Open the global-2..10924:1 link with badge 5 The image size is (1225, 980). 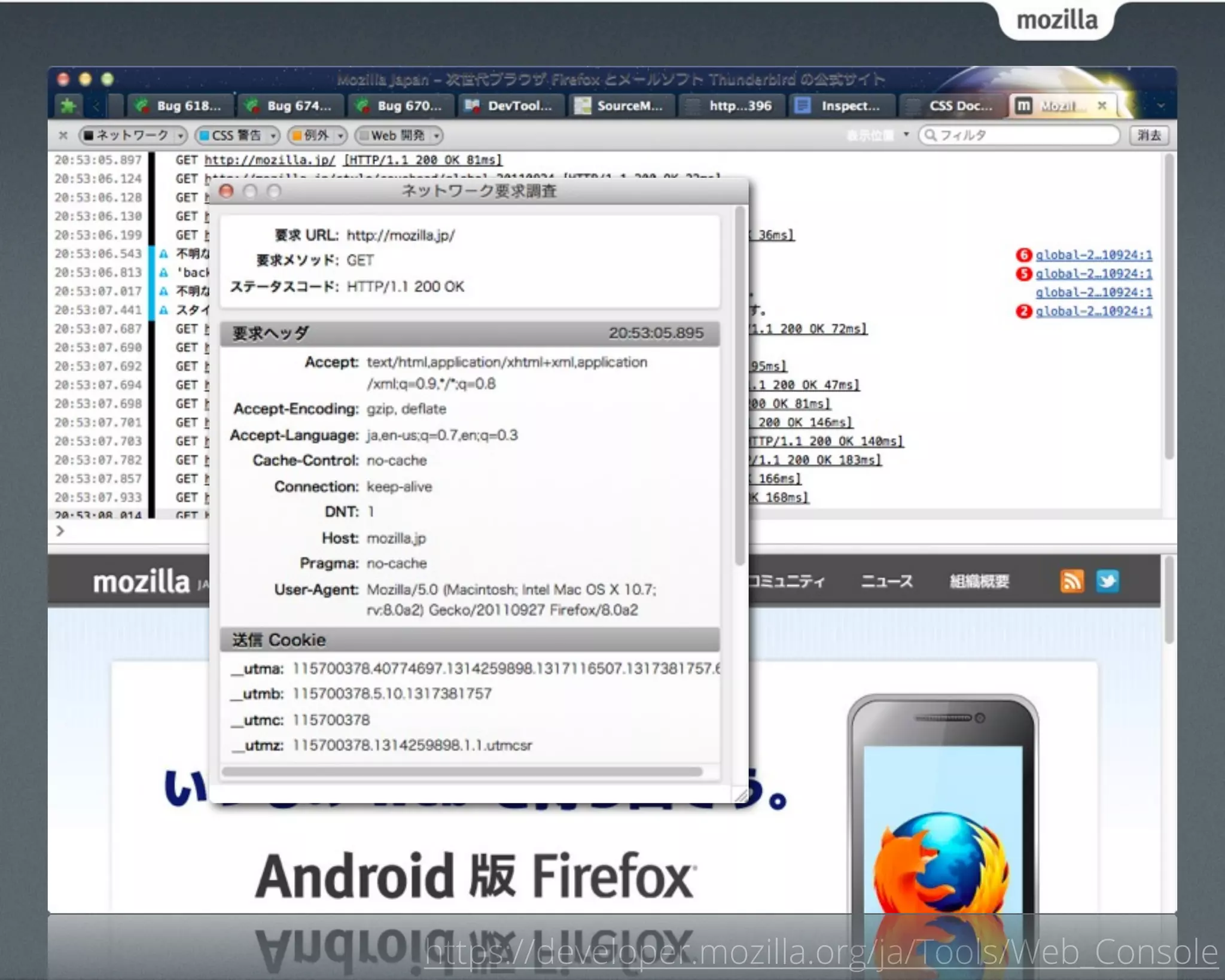1093,273
